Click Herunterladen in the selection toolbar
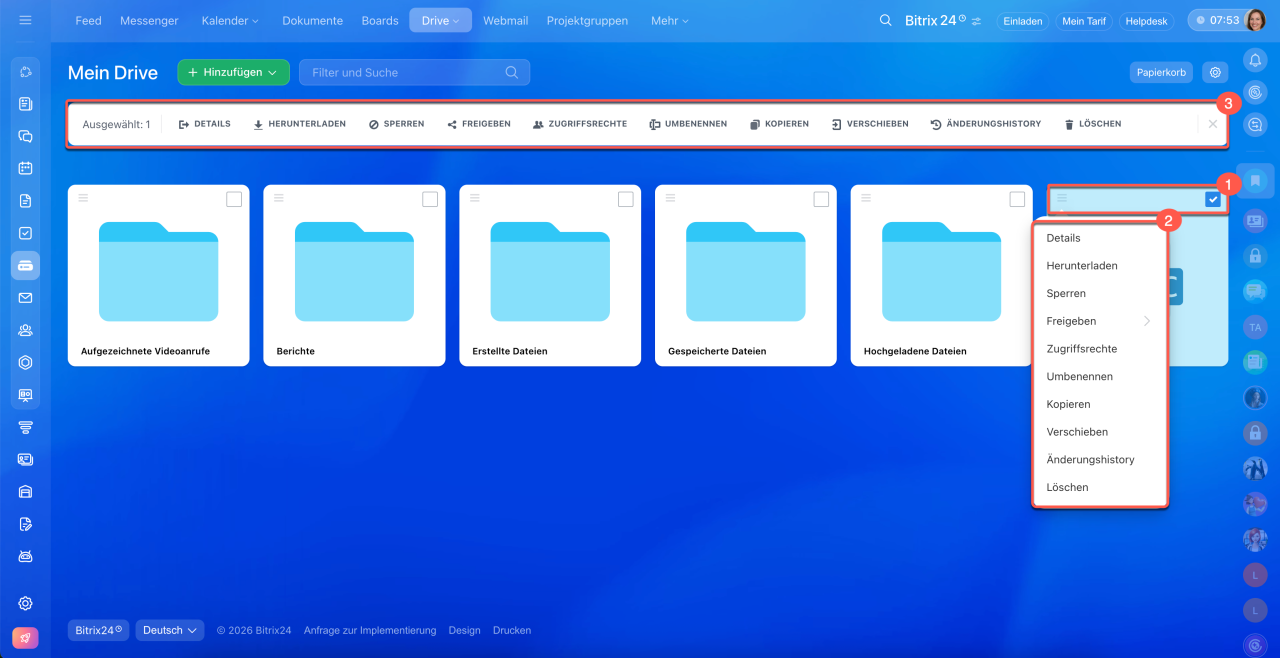Viewport: 1280px width, 658px height. click(x=299, y=124)
